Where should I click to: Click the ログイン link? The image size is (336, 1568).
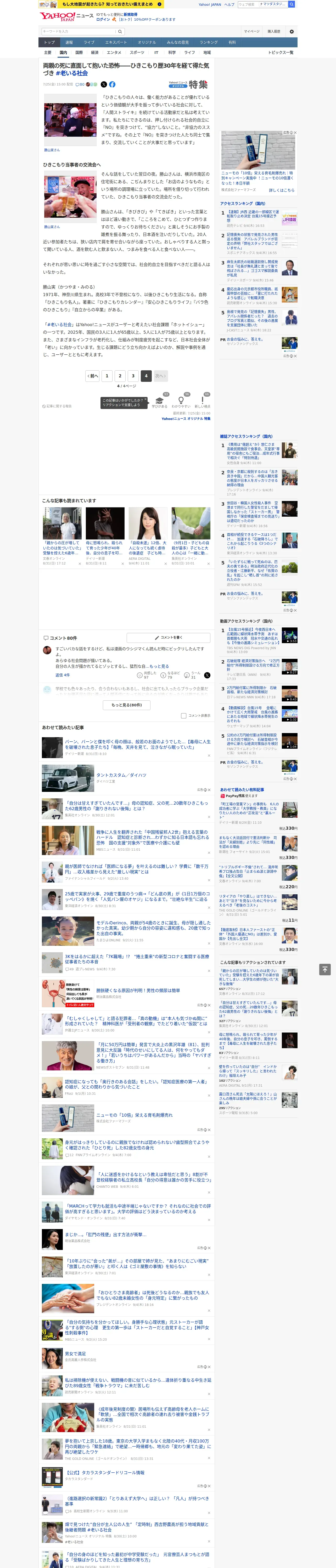(103, 20)
